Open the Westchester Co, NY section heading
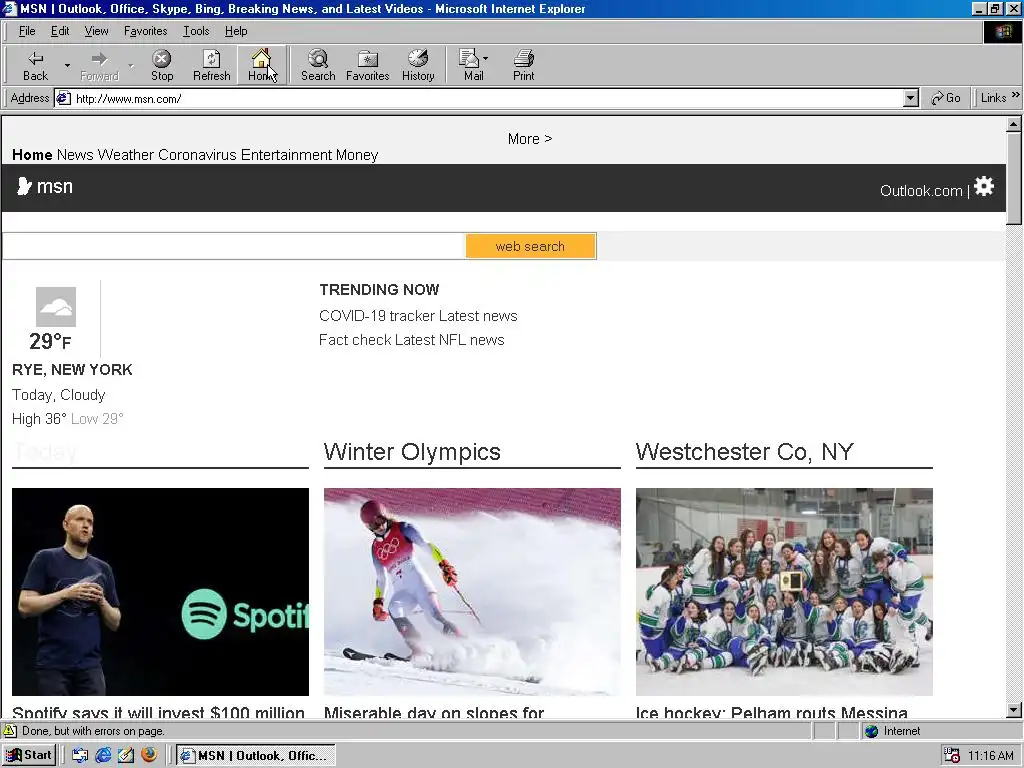This screenshot has width=1024, height=768. [744, 452]
